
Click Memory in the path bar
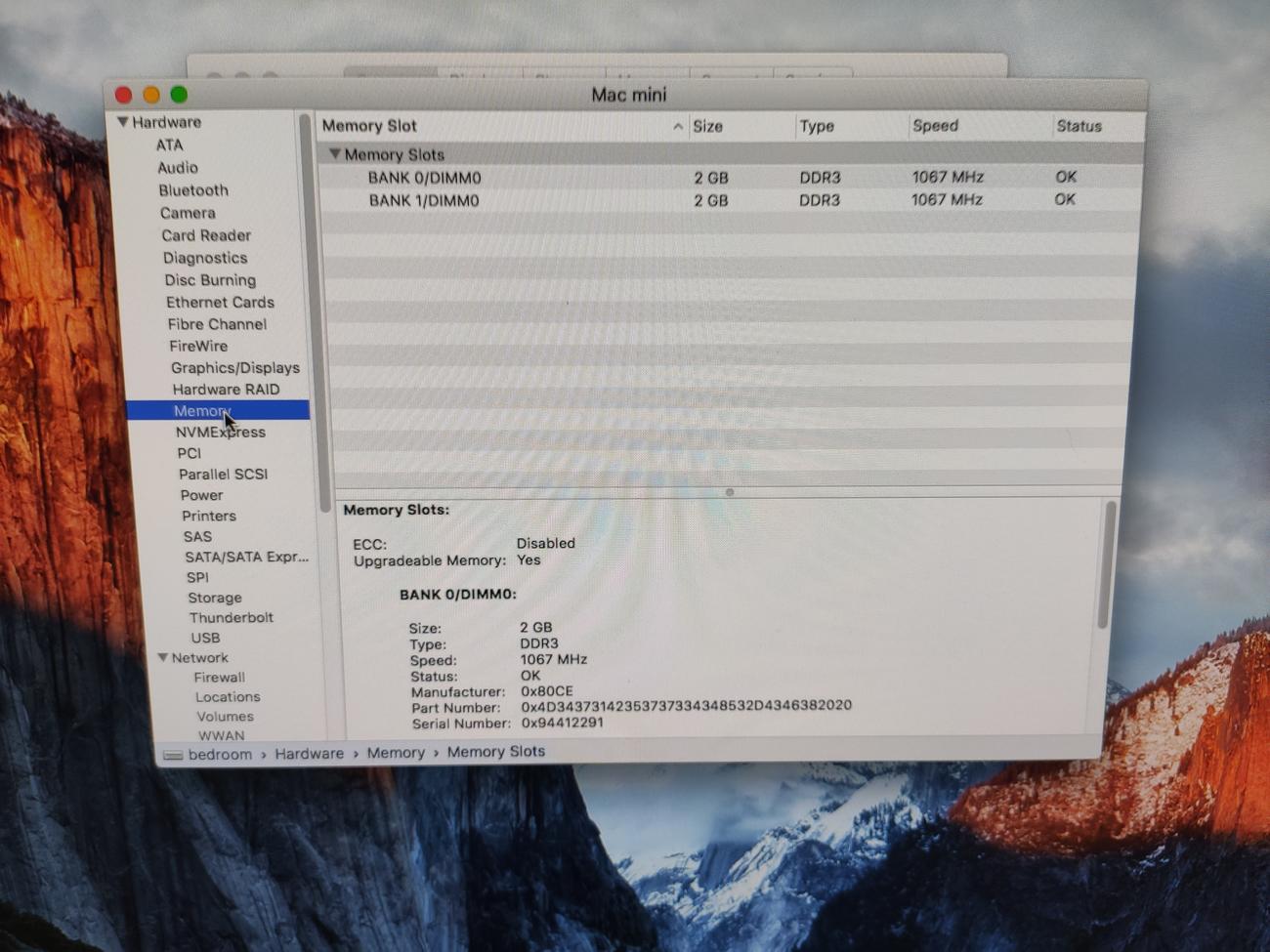(396, 753)
